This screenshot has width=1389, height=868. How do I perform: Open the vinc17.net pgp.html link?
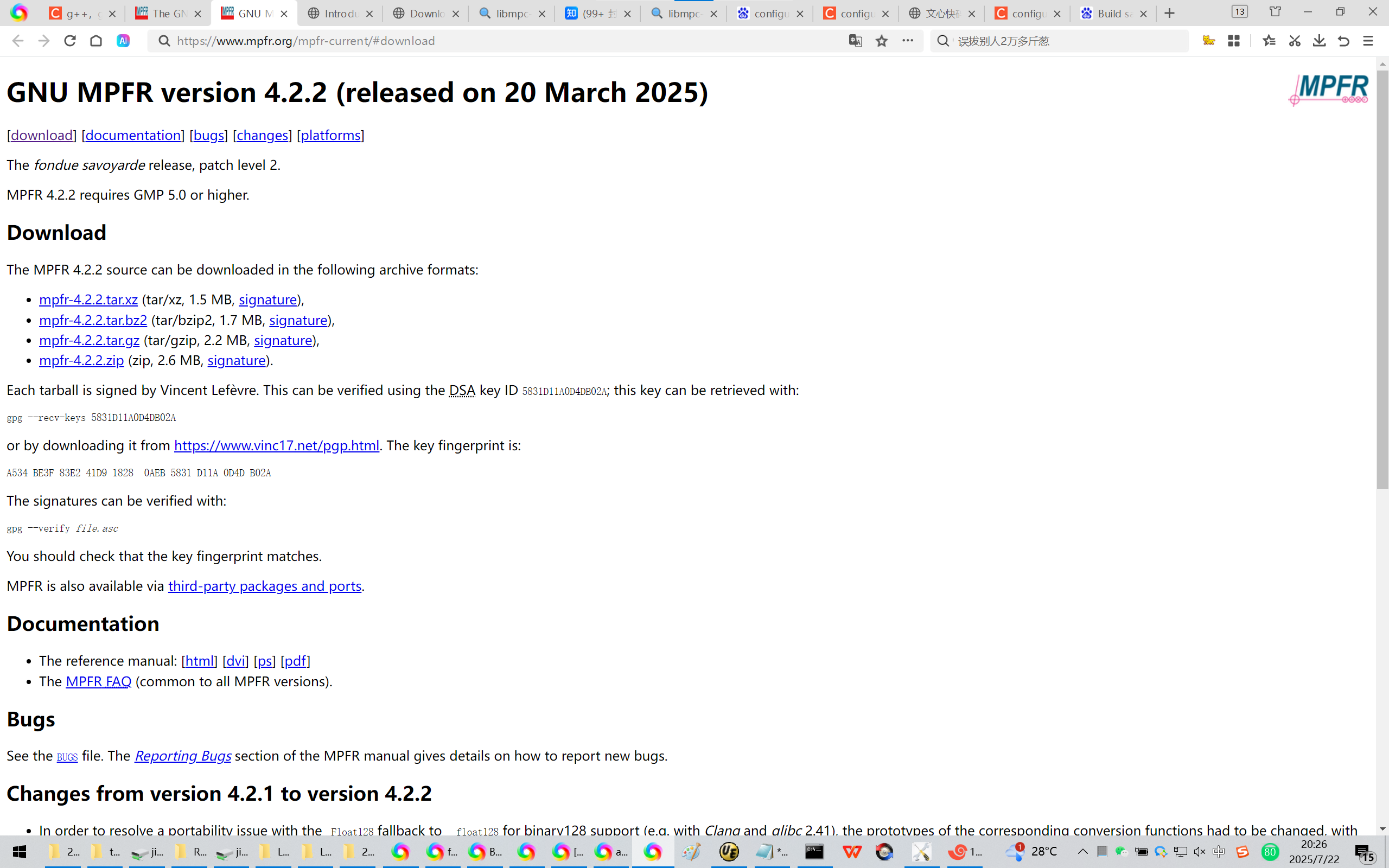tap(277, 445)
